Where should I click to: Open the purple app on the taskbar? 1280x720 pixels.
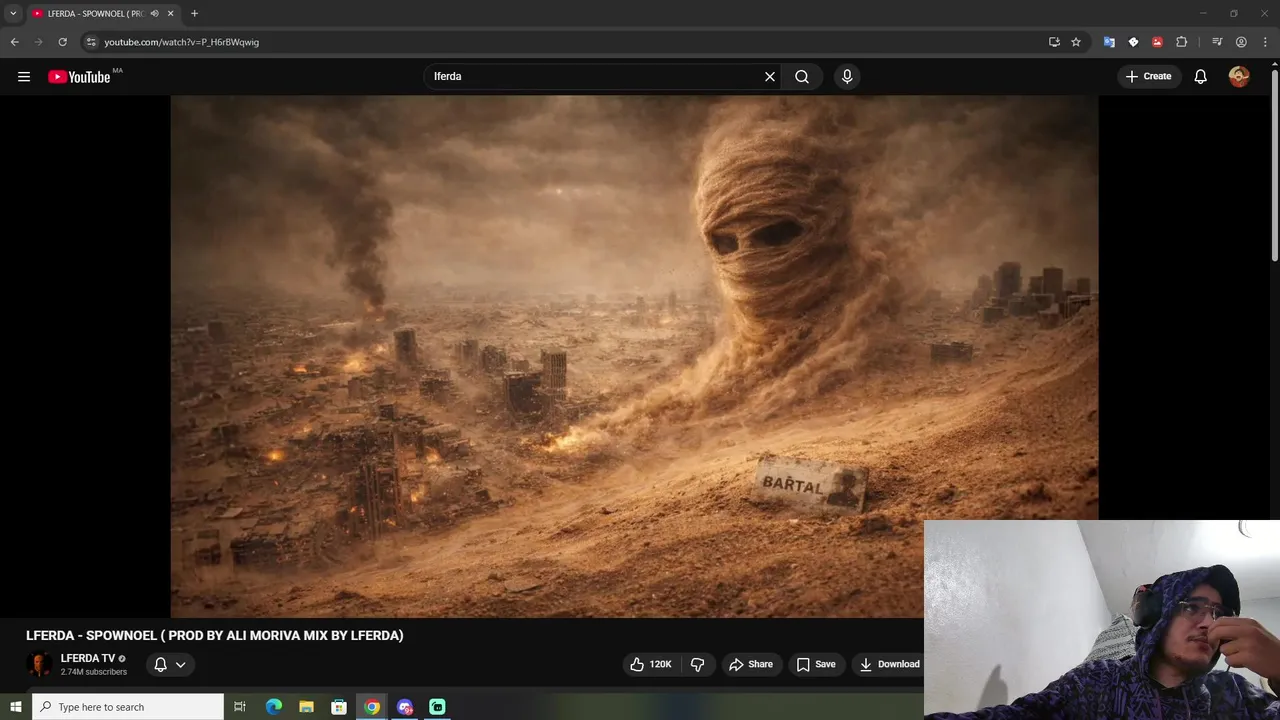coord(405,707)
